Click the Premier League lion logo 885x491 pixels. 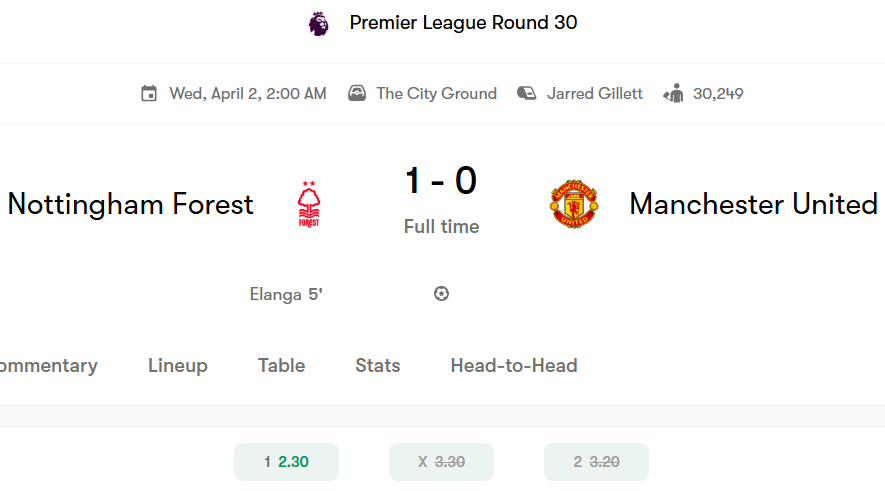[x=318, y=24]
